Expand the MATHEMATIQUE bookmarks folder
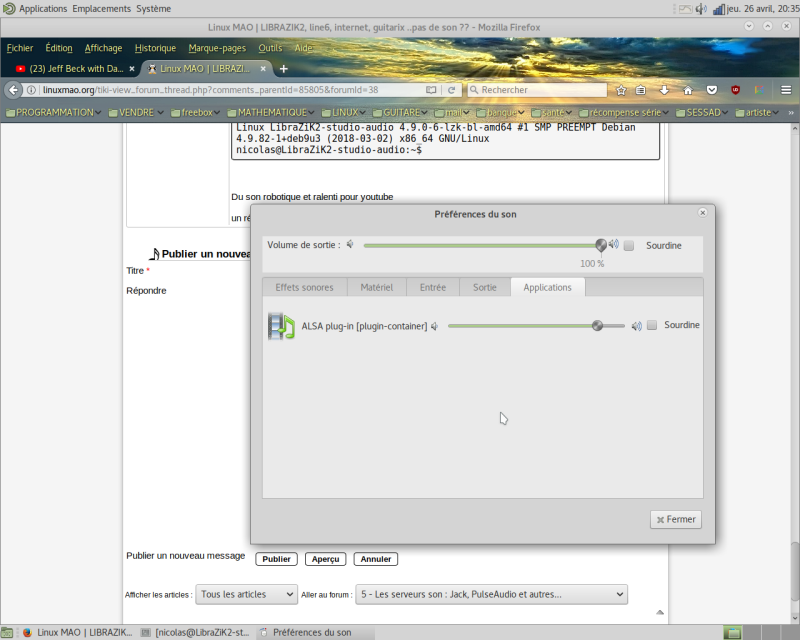Image resolution: width=800 pixels, height=640 pixels. tap(271, 112)
